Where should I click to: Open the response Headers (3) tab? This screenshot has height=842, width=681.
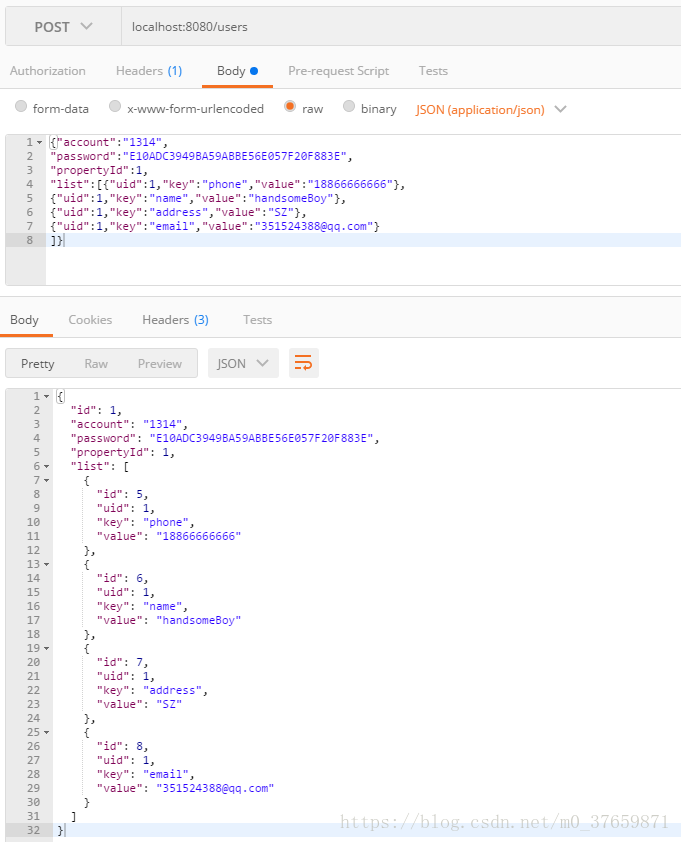click(x=175, y=320)
